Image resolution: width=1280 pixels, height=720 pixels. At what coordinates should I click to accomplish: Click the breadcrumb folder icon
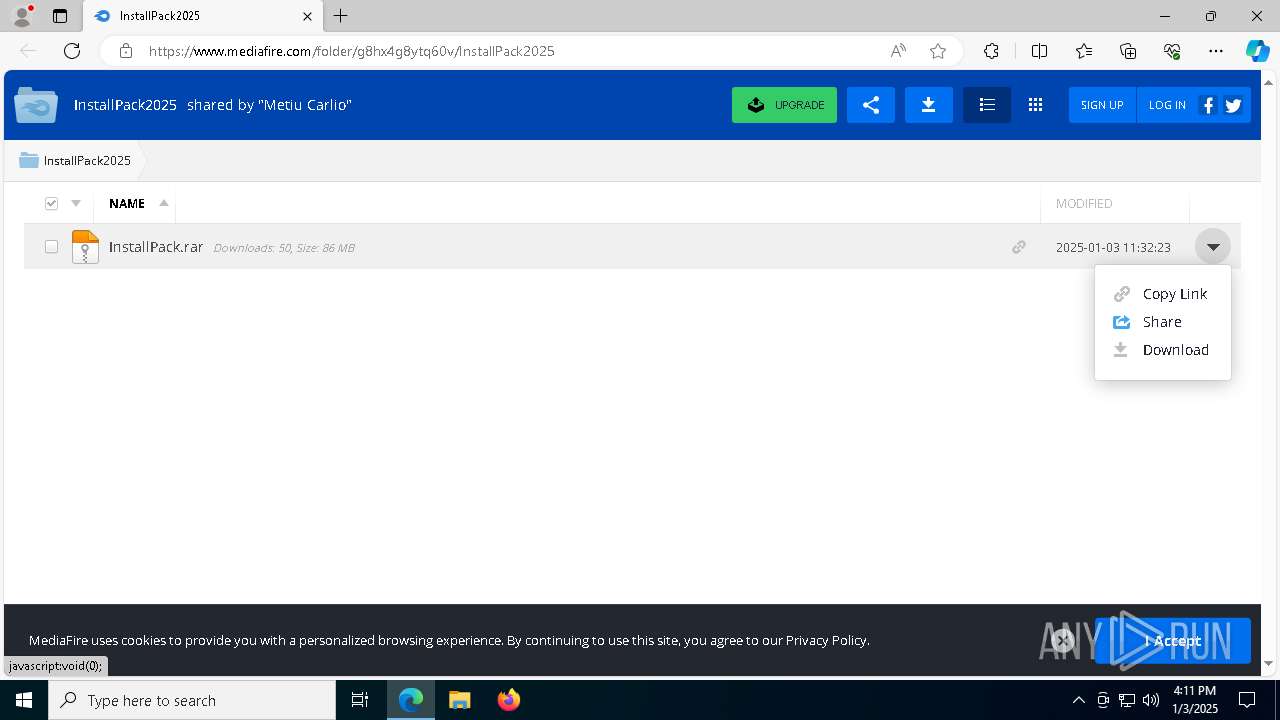(x=29, y=160)
